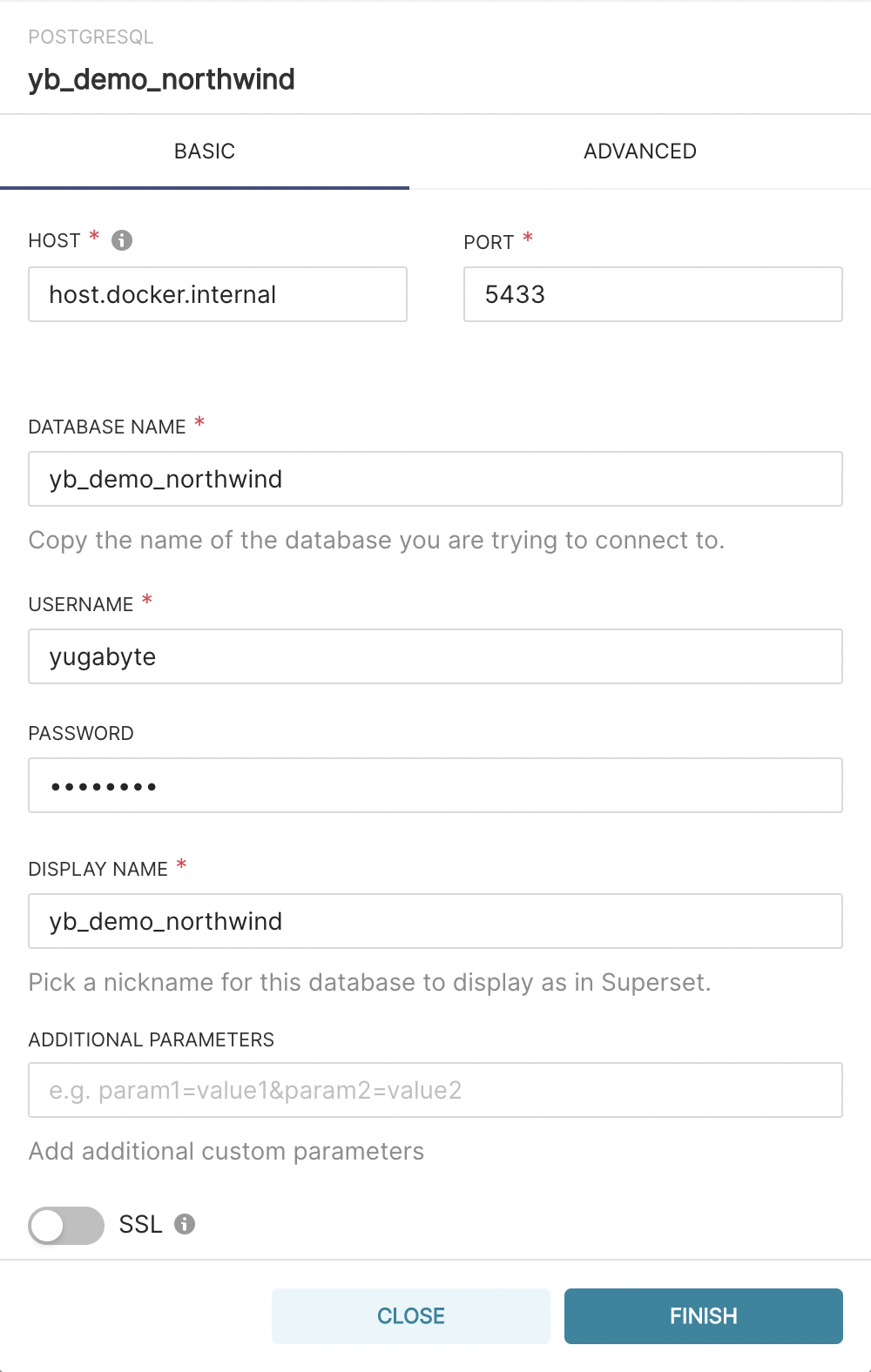Click the info icon beside SSL
The width and height of the screenshot is (871, 1372).
186,1224
